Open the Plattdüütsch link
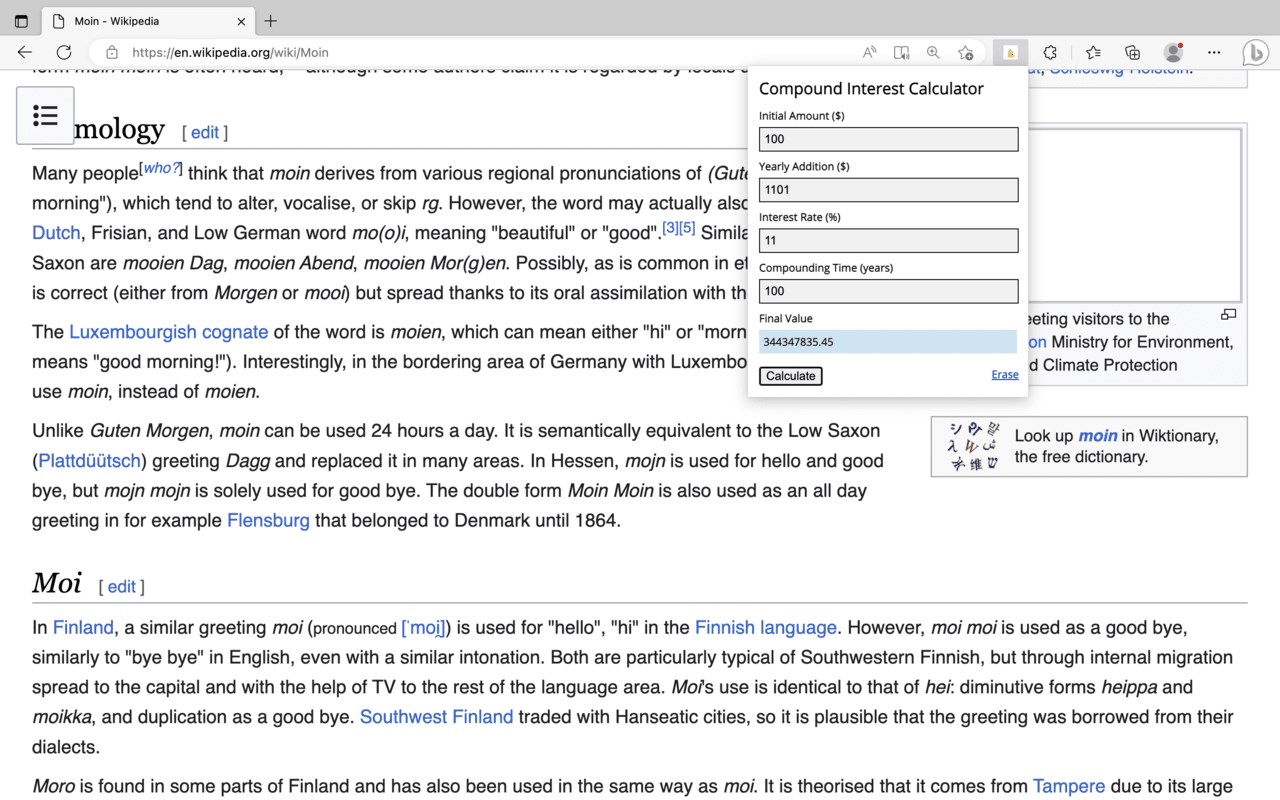 pos(89,461)
